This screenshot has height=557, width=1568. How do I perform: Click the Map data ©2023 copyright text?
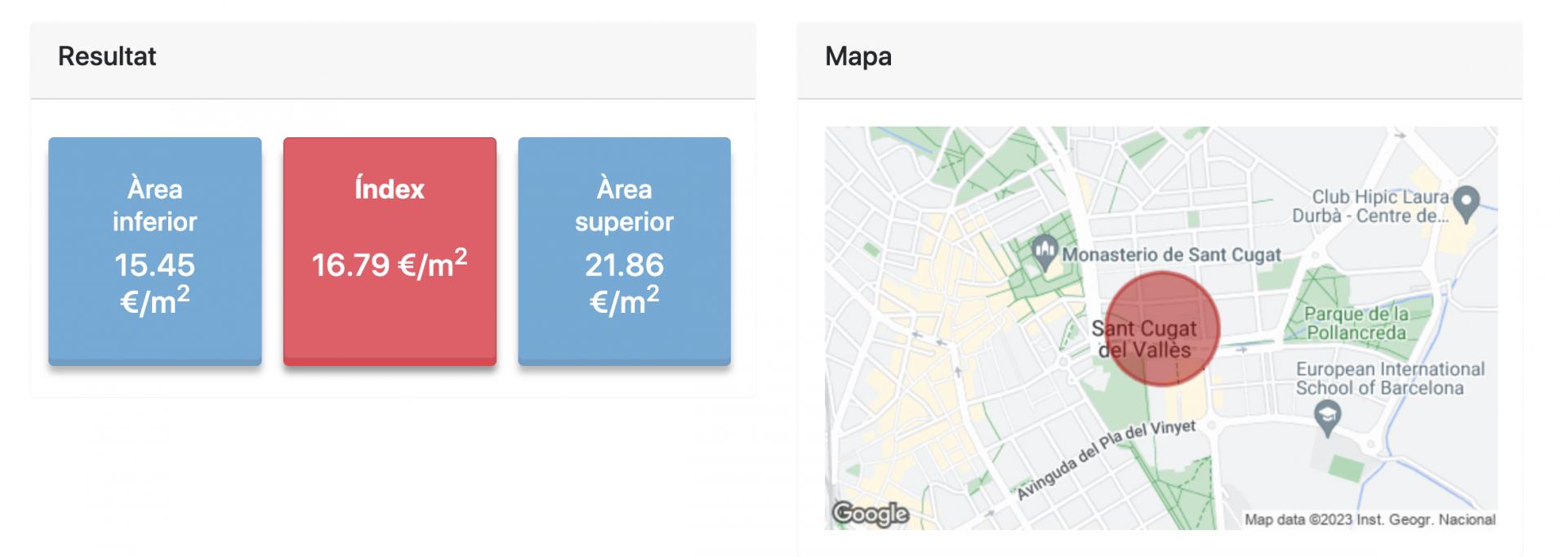pos(1298,519)
